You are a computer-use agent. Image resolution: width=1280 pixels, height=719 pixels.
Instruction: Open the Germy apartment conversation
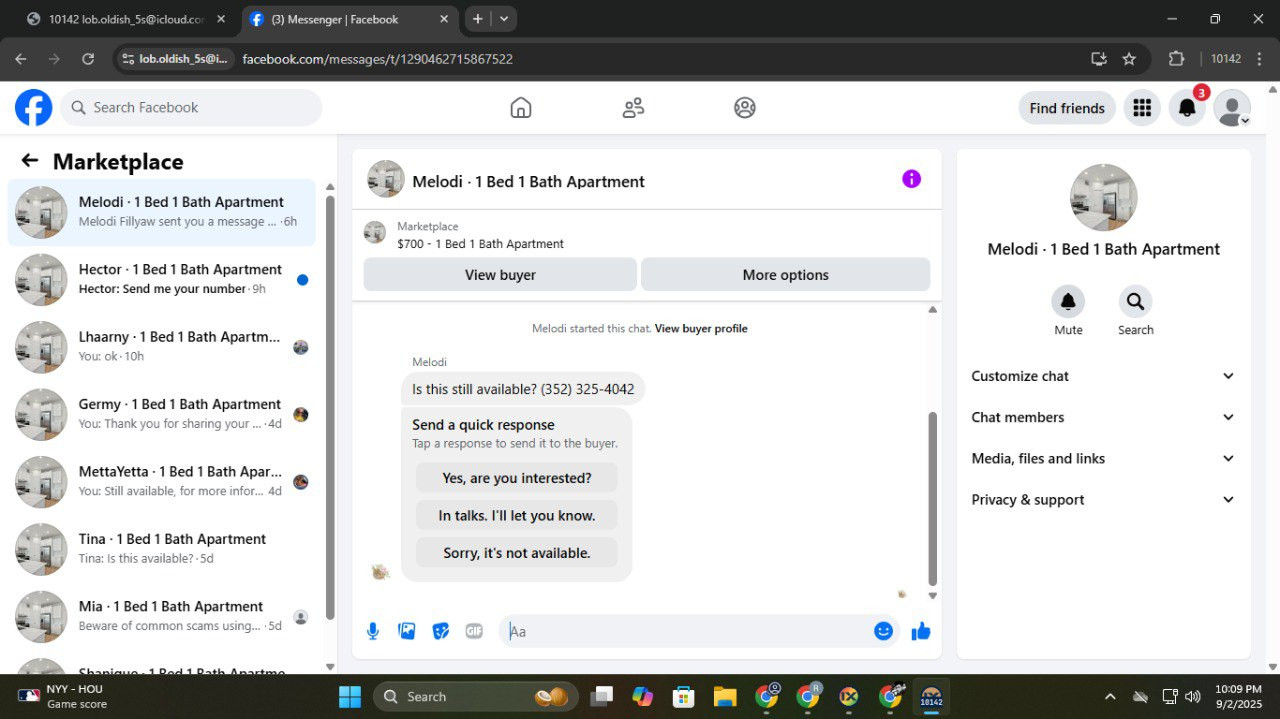pyautogui.click(x=161, y=414)
